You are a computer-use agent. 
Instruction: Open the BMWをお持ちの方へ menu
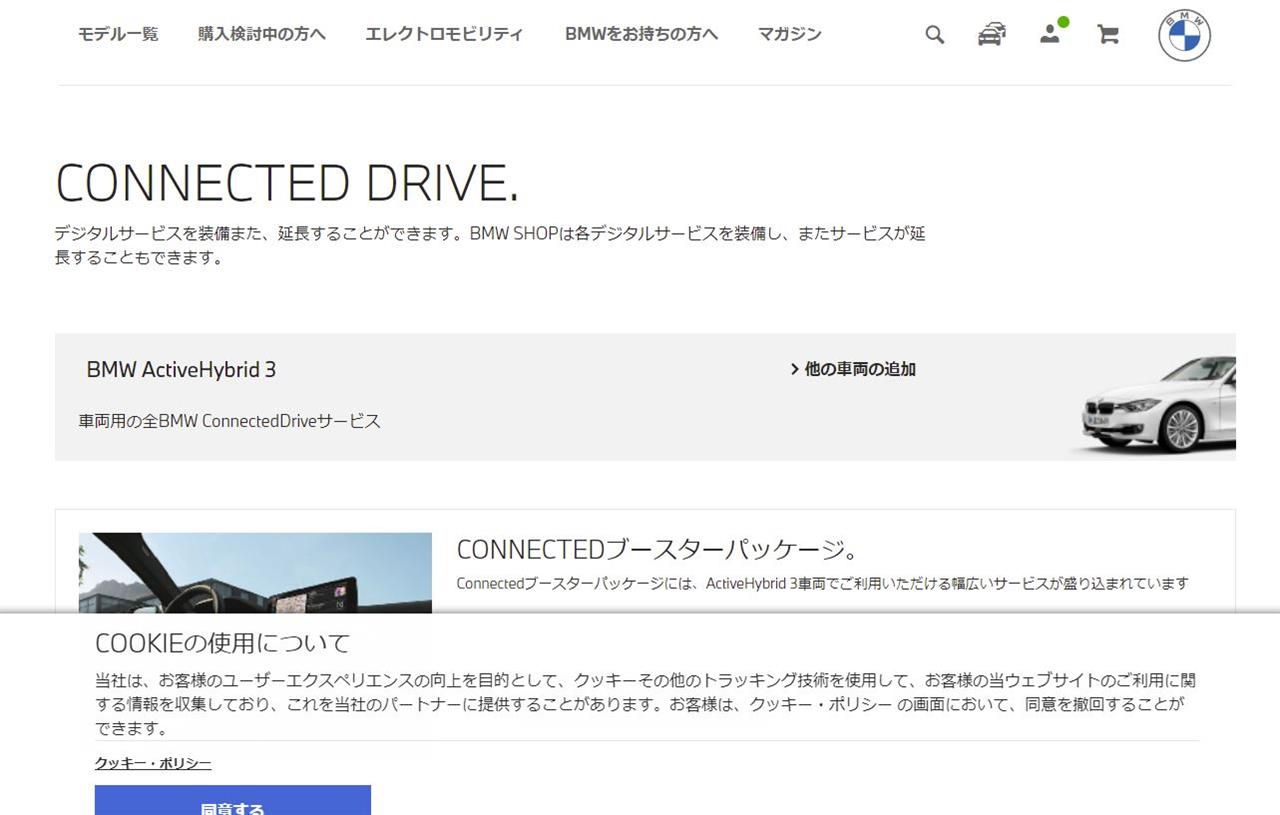tap(641, 34)
